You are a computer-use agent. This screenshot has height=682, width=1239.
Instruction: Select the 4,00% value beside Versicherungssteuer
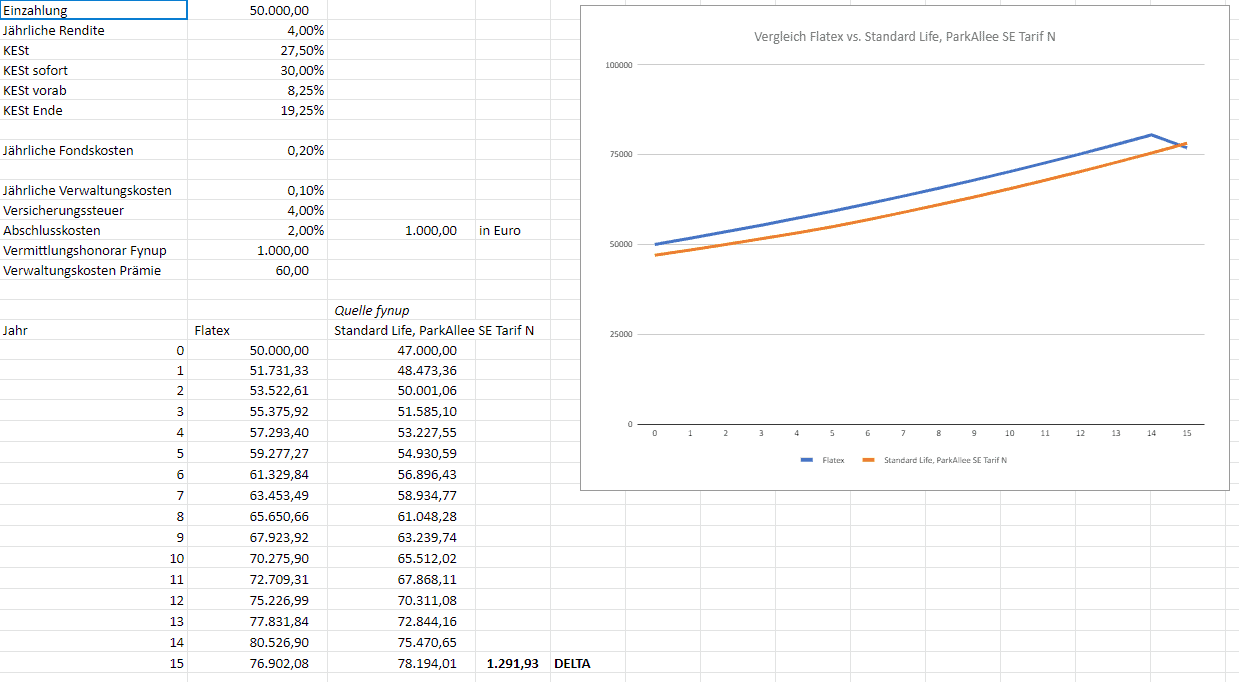coord(257,210)
